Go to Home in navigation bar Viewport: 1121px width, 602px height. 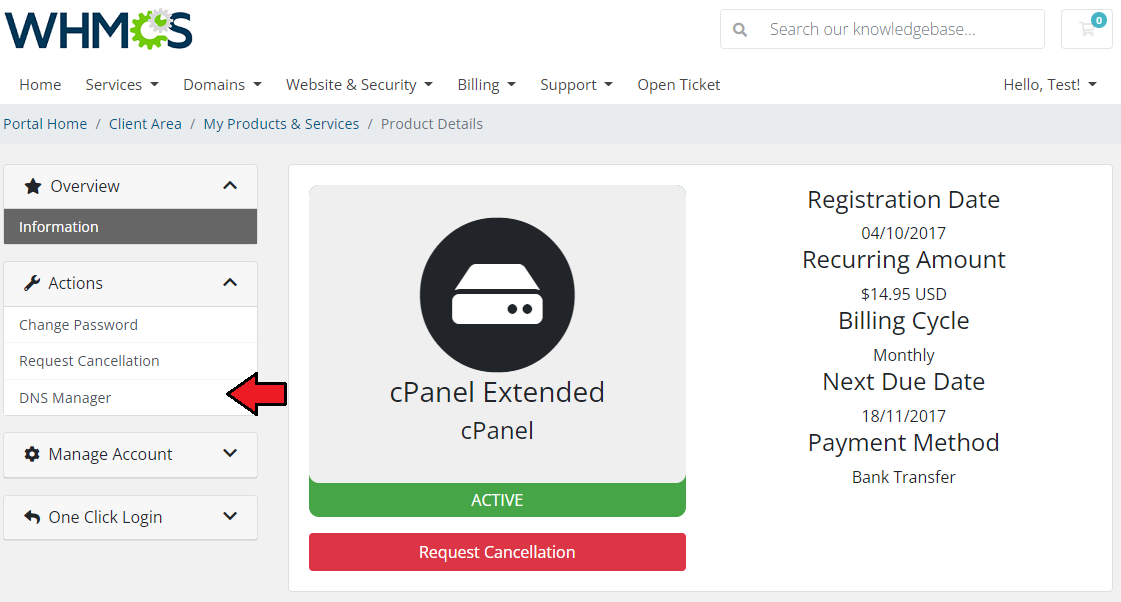[x=40, y=84]
